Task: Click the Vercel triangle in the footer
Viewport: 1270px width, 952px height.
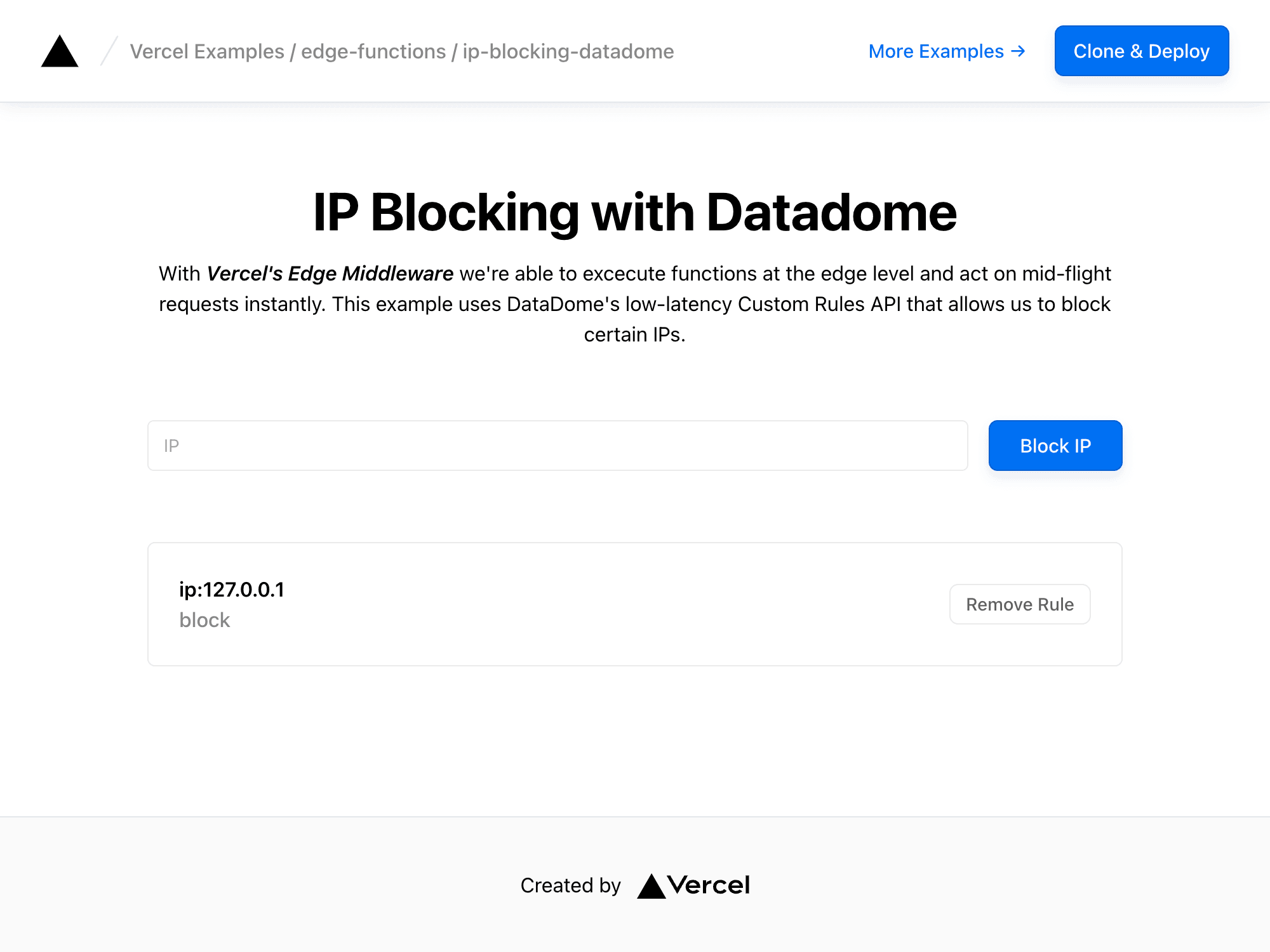Action: point(651,886)
